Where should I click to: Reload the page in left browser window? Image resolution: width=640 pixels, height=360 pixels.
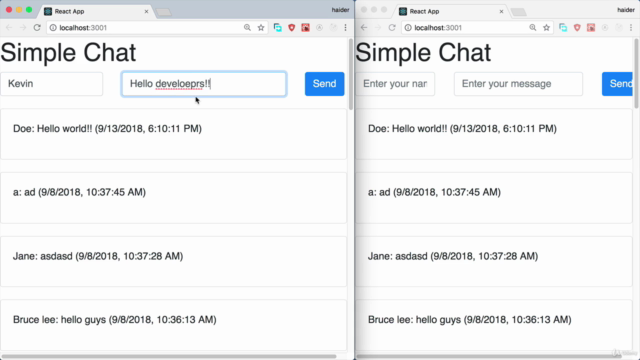pyautogui.click(x=37, y=28)
